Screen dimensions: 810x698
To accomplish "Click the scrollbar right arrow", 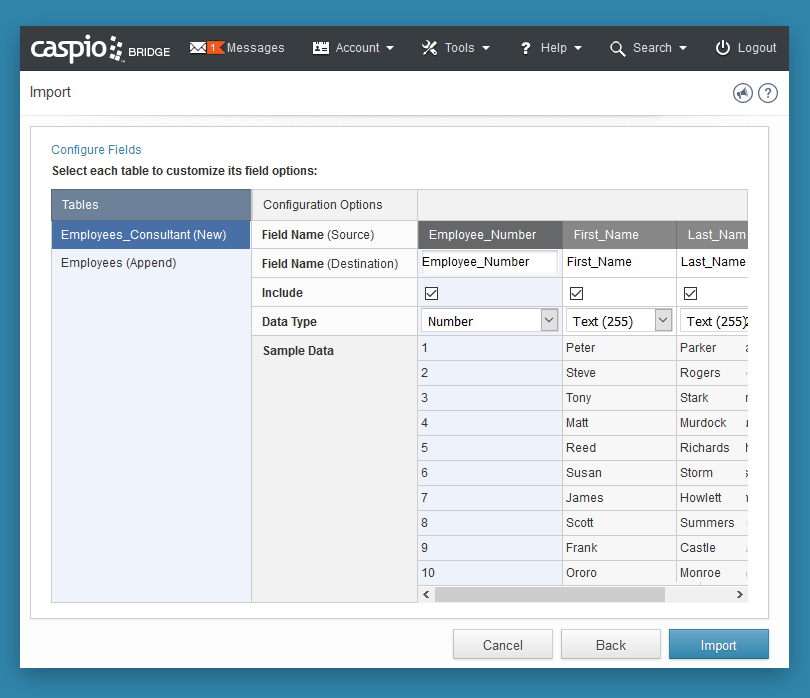I will [740, 595].
